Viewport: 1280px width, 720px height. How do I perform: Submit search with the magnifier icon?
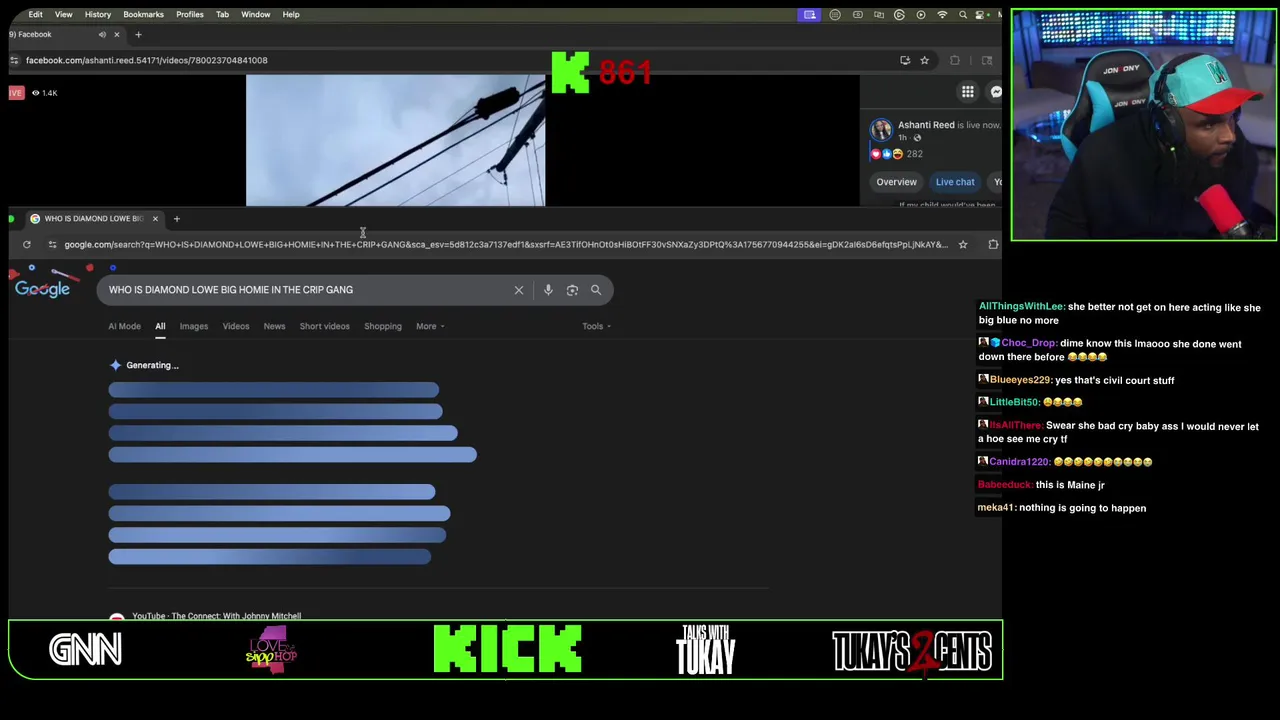pyautogui.click(x=596, y=290)
